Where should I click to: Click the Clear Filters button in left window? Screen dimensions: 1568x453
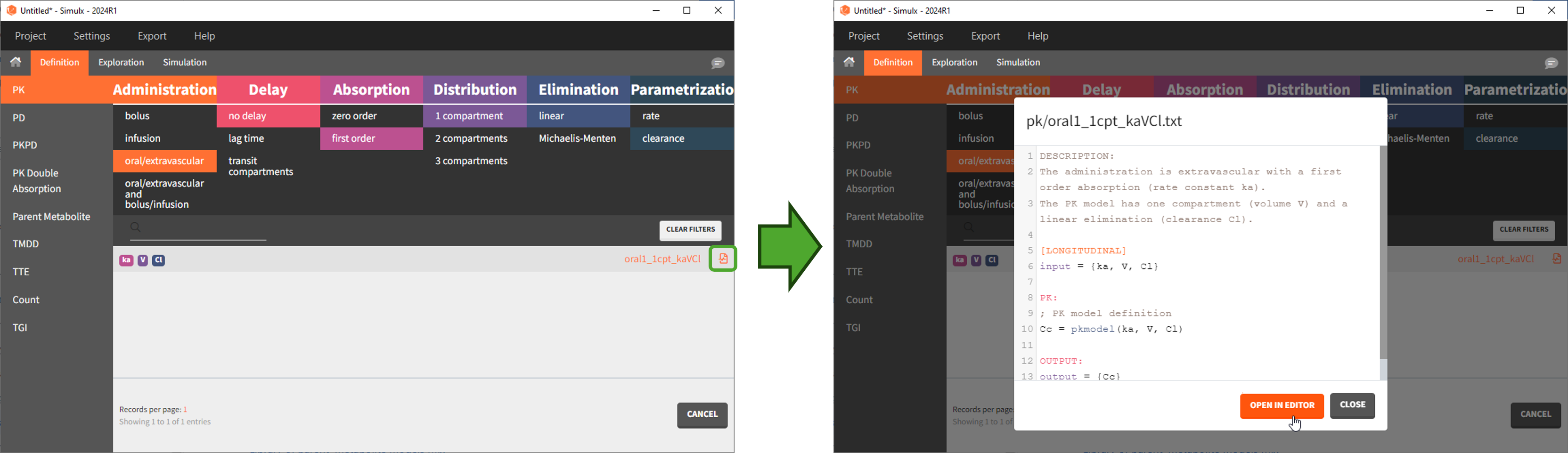(690, 230)
